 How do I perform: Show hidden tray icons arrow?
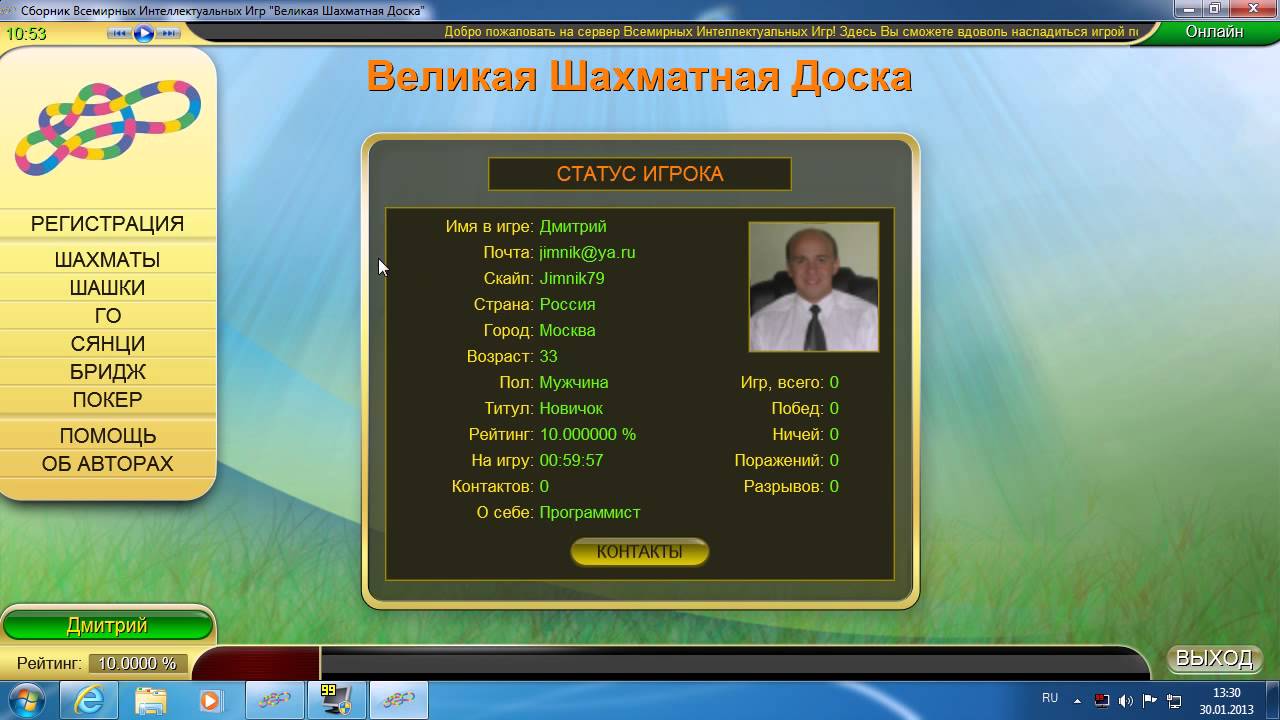pos(1078,700)
